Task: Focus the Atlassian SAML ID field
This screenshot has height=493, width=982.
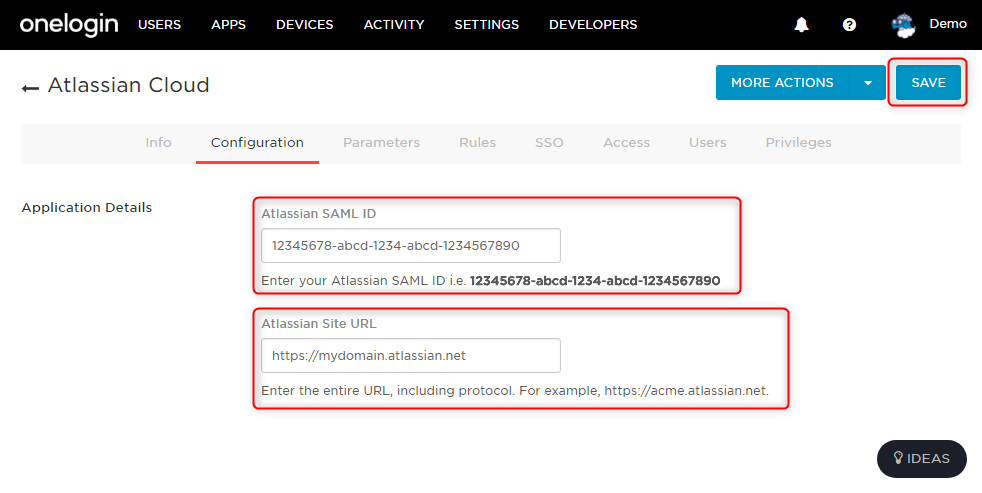Action: [x=411, y=246]
